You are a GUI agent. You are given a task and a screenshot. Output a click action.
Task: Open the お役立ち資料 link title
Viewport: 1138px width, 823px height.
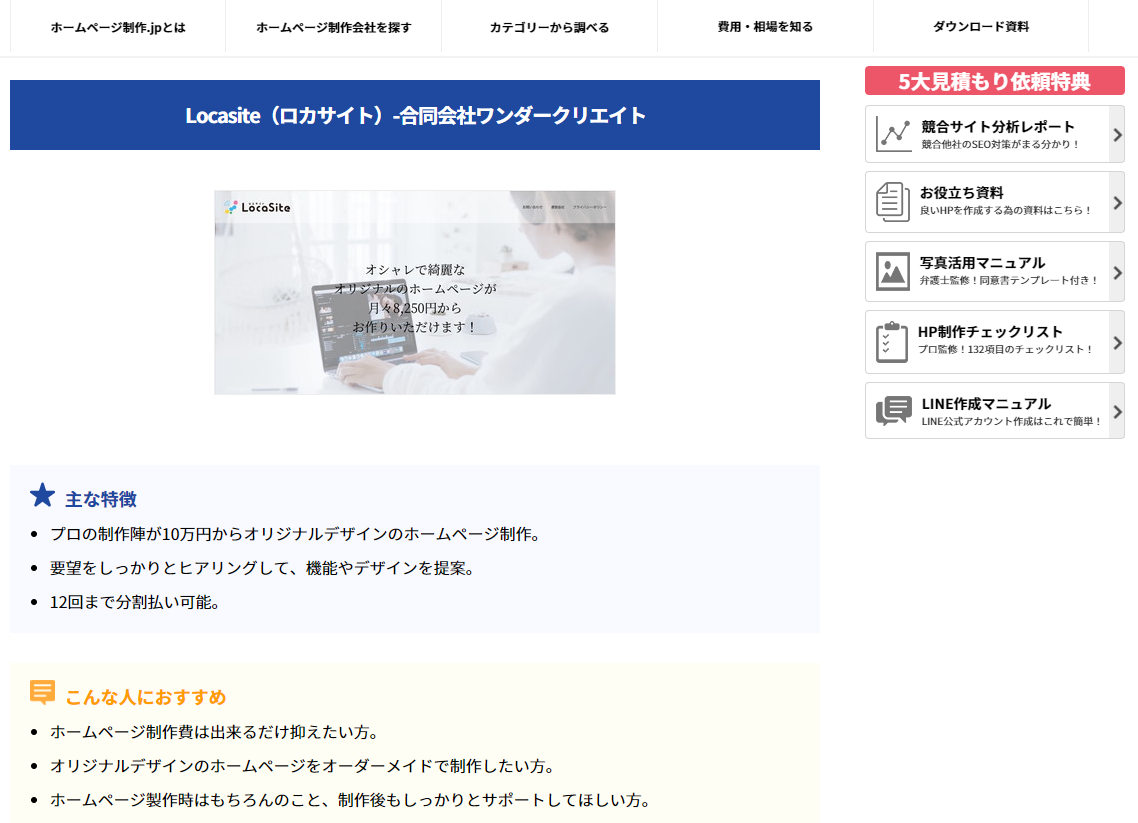pyautogui.click(x=962, y=192)
